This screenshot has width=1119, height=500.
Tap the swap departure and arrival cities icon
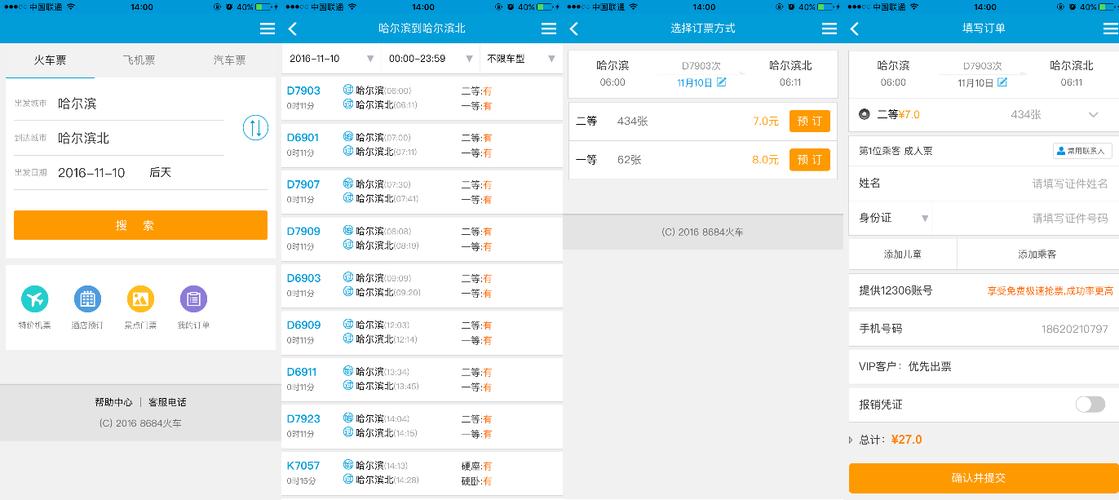(255, 128)
